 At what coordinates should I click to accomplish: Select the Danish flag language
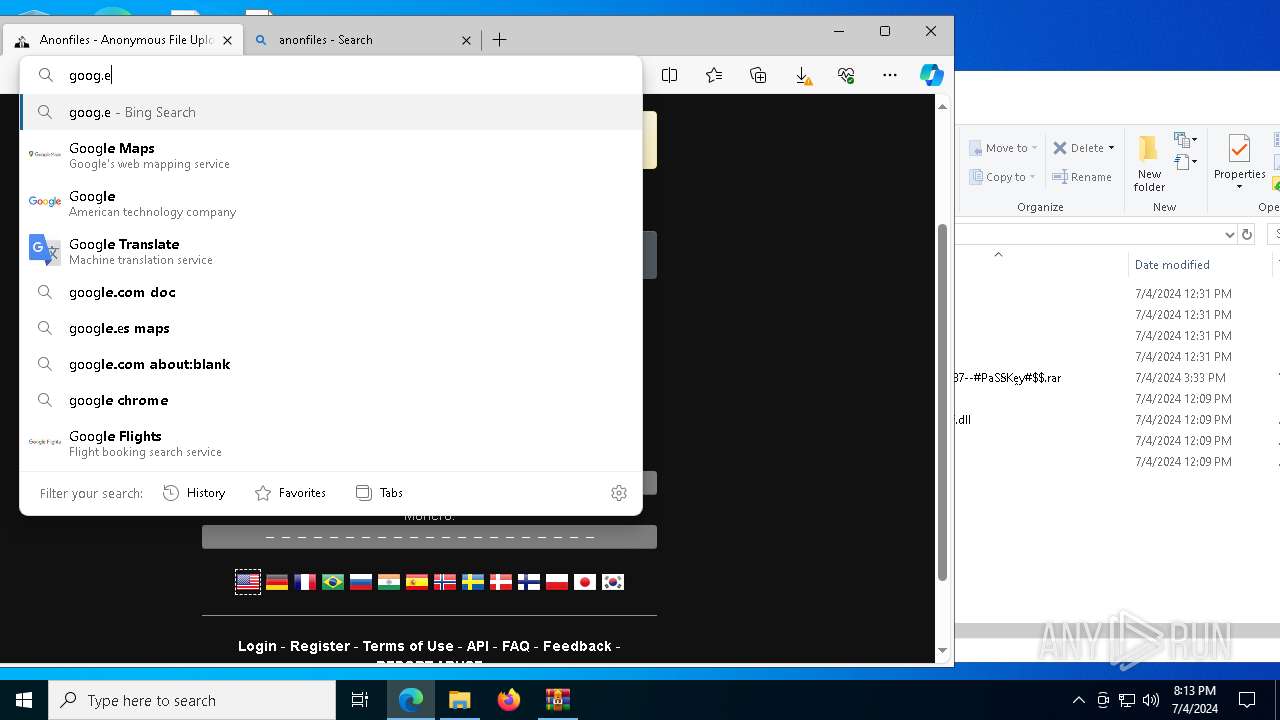(x=501, y=582)
